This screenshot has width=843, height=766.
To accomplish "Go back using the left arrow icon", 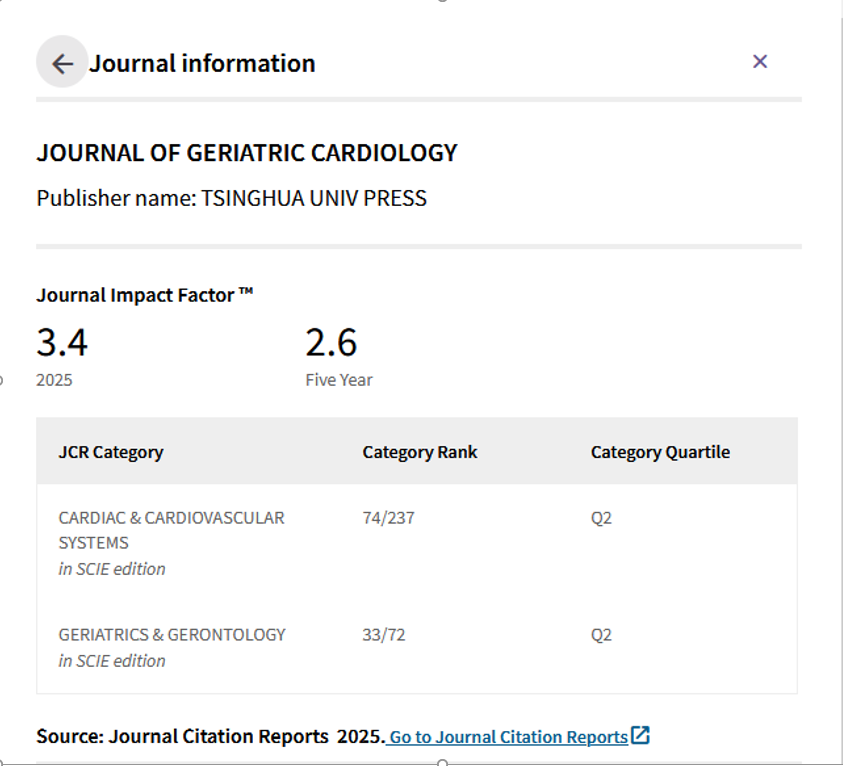I will [62, 63].
